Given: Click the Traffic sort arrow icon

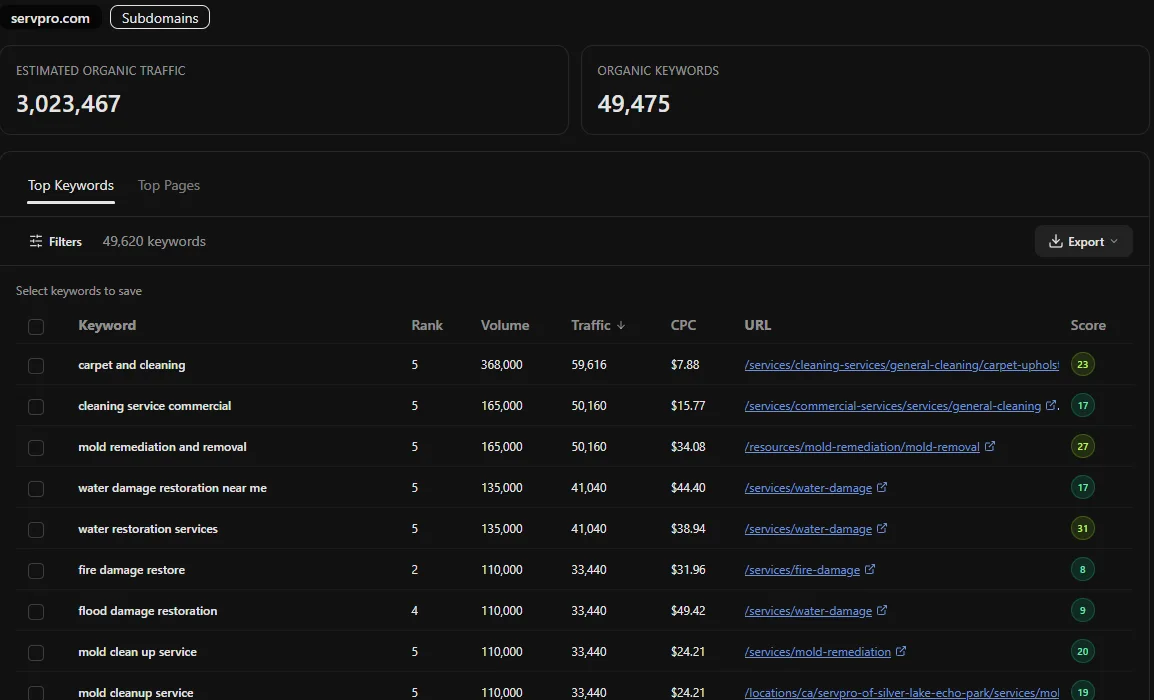Looking at the screenshot, I should point(621,325).
